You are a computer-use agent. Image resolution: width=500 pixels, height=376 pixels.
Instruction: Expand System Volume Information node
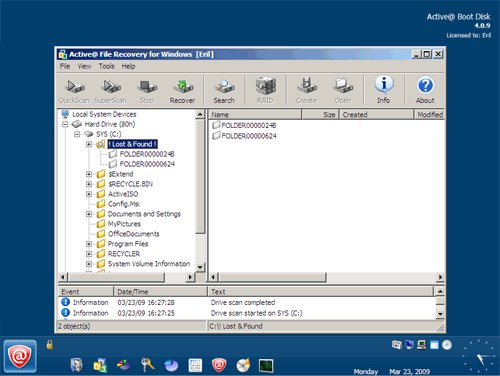point(89,264)
